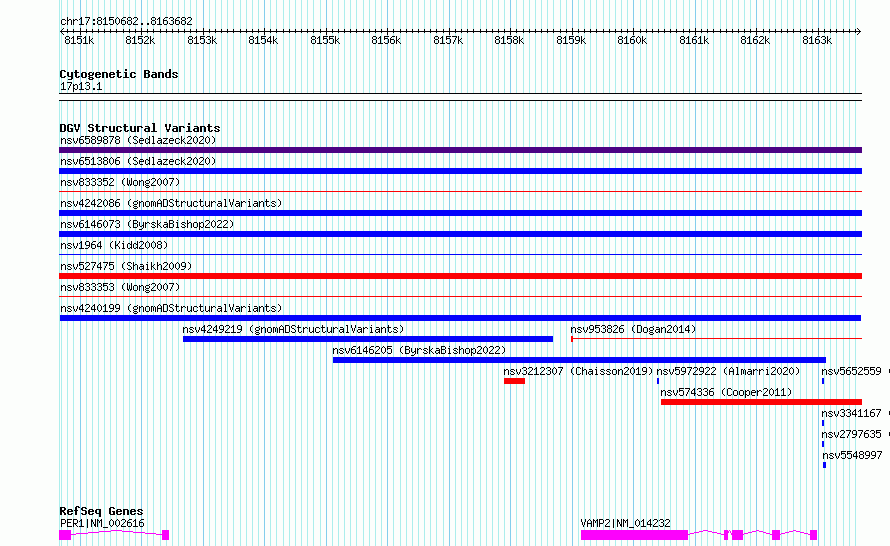
Task: Click the 8160k ruler tick label
Action: click(632, 40)
